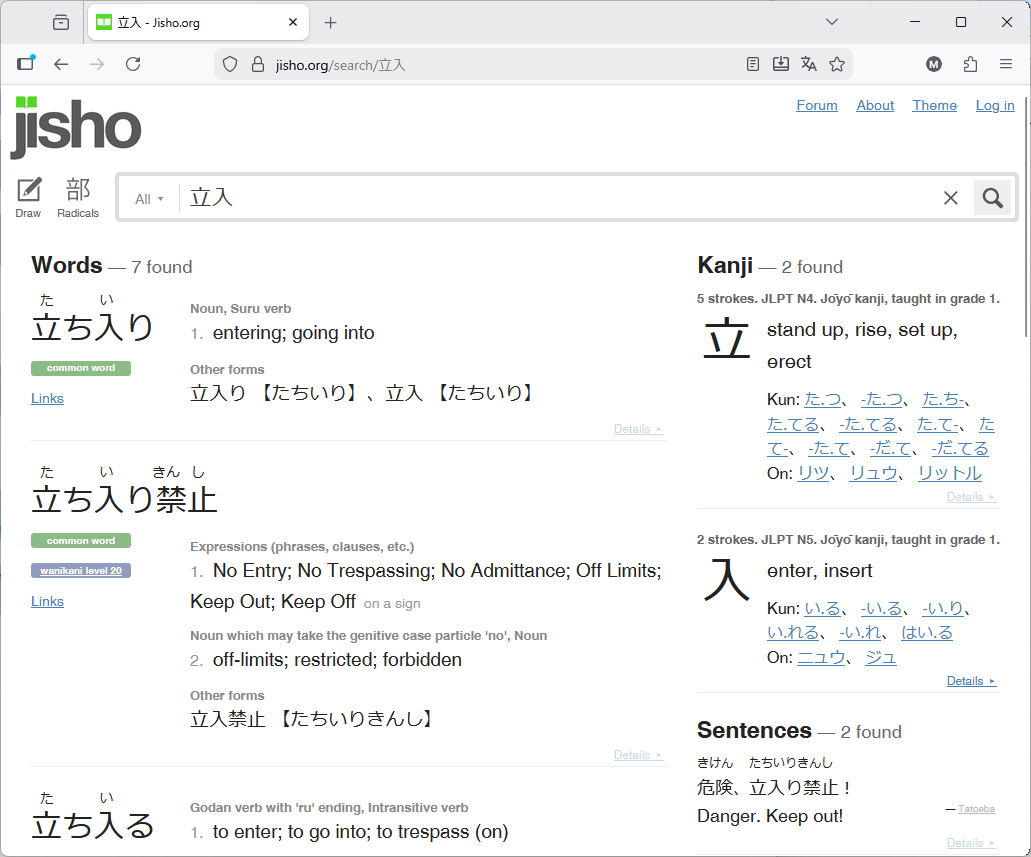
Task: Select the 立入 Jisho.org tab
Action: (190, 21)
